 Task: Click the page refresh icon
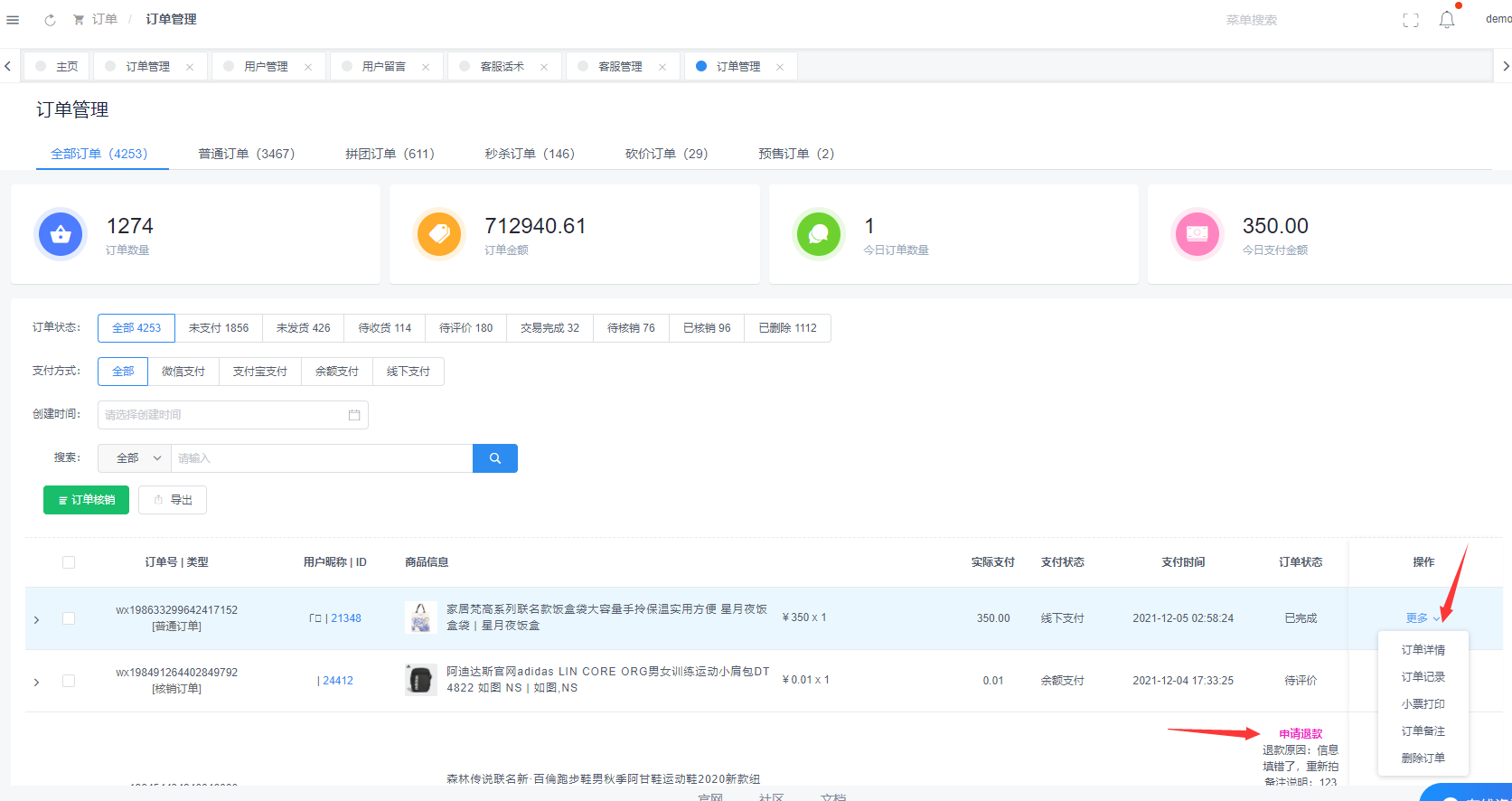tap(50, 20)
